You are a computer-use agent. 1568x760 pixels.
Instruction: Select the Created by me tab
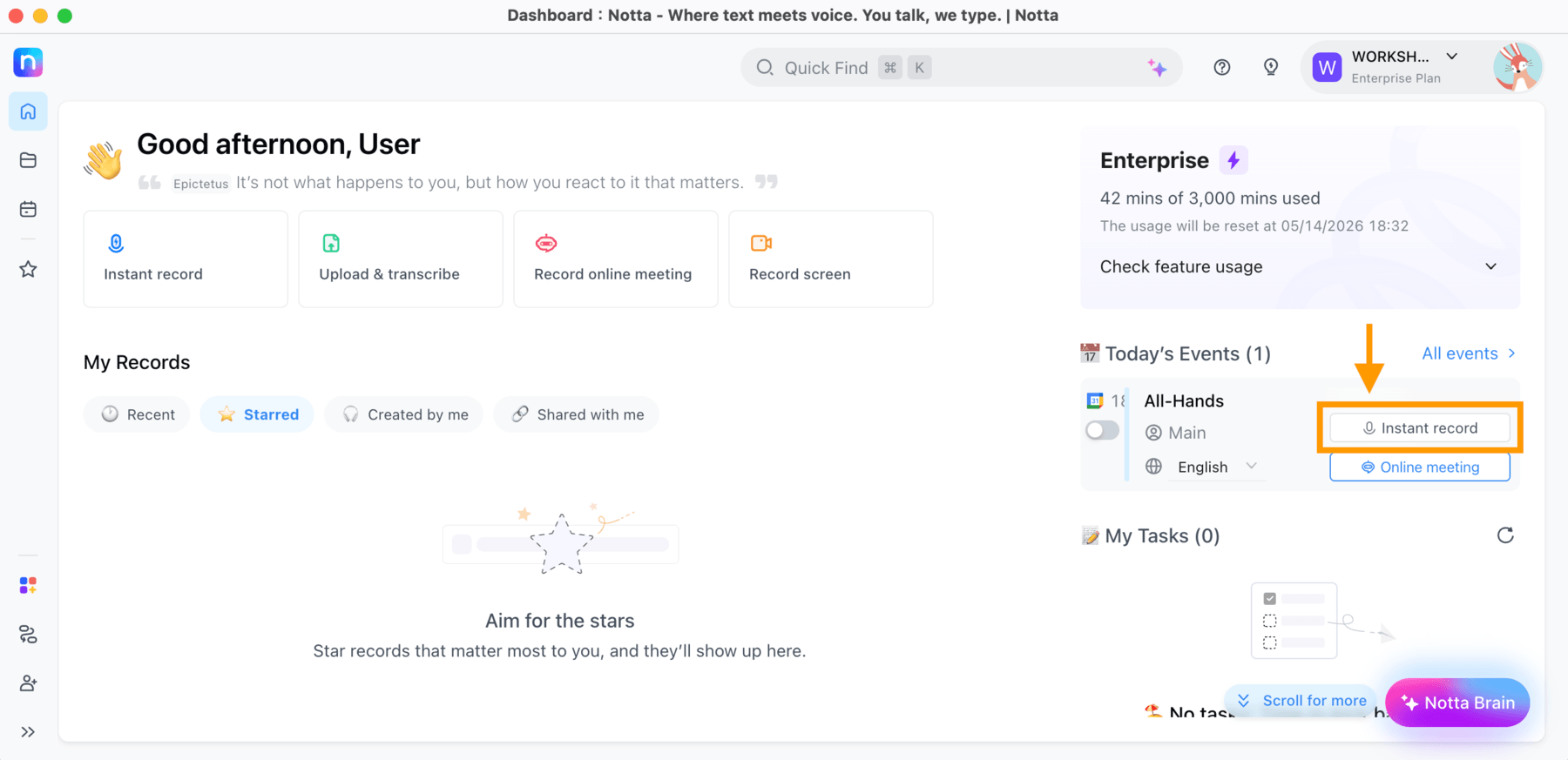pos(403,414)
